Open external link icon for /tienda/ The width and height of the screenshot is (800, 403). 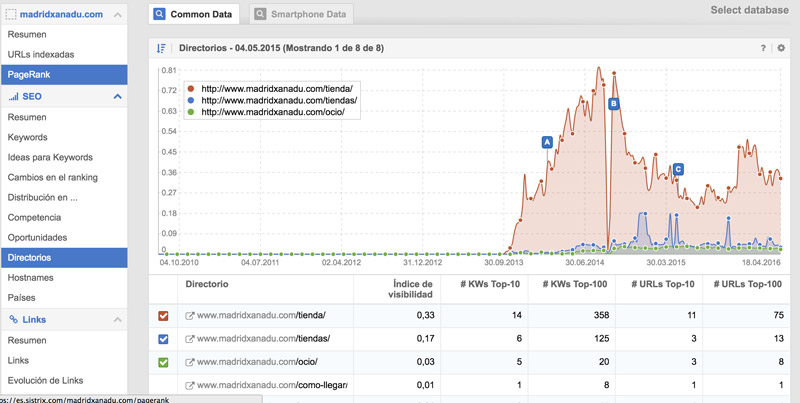pos(189,316)
